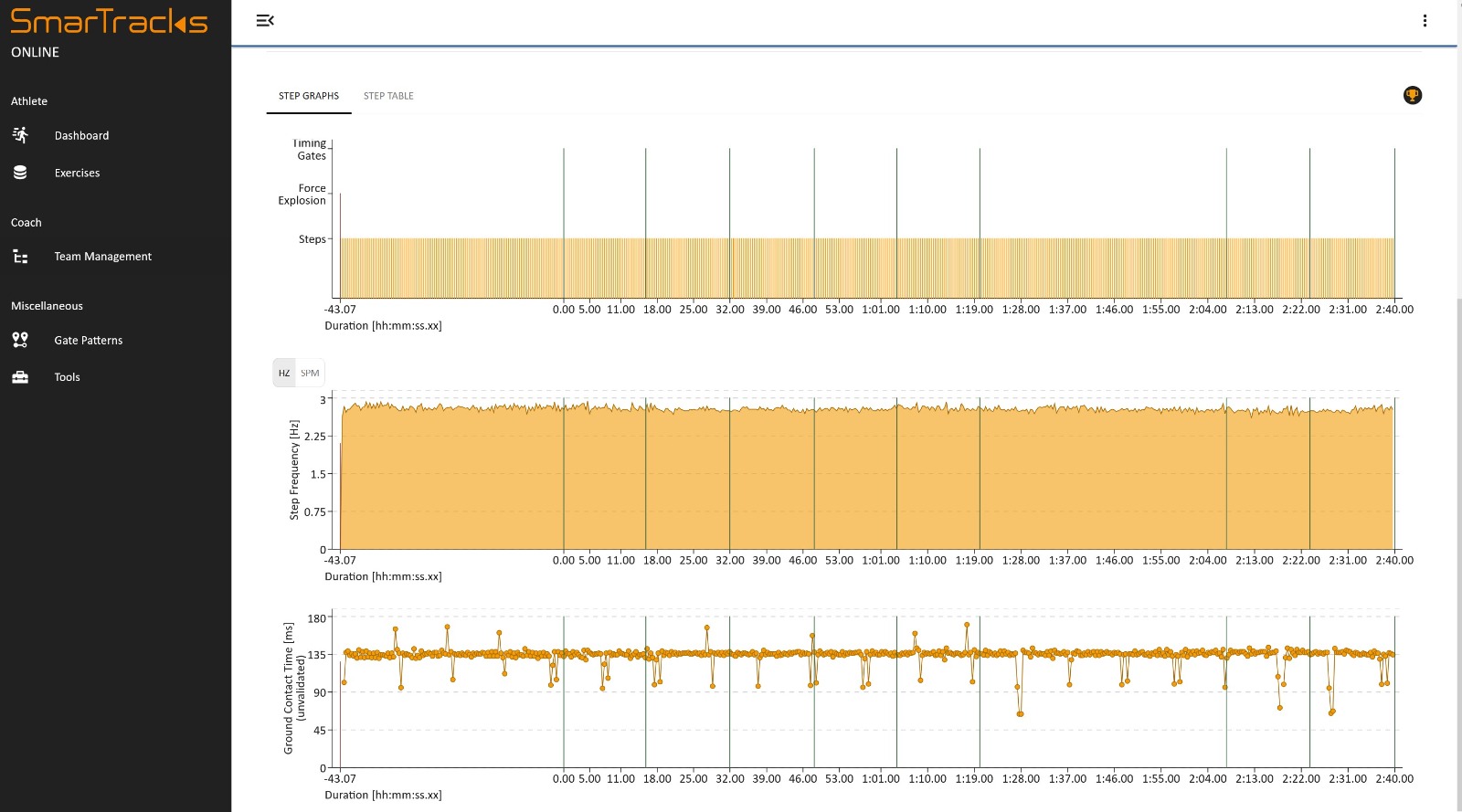
Task: Click the Gate Patterns pins icon
Action: [x=20, y=340]
